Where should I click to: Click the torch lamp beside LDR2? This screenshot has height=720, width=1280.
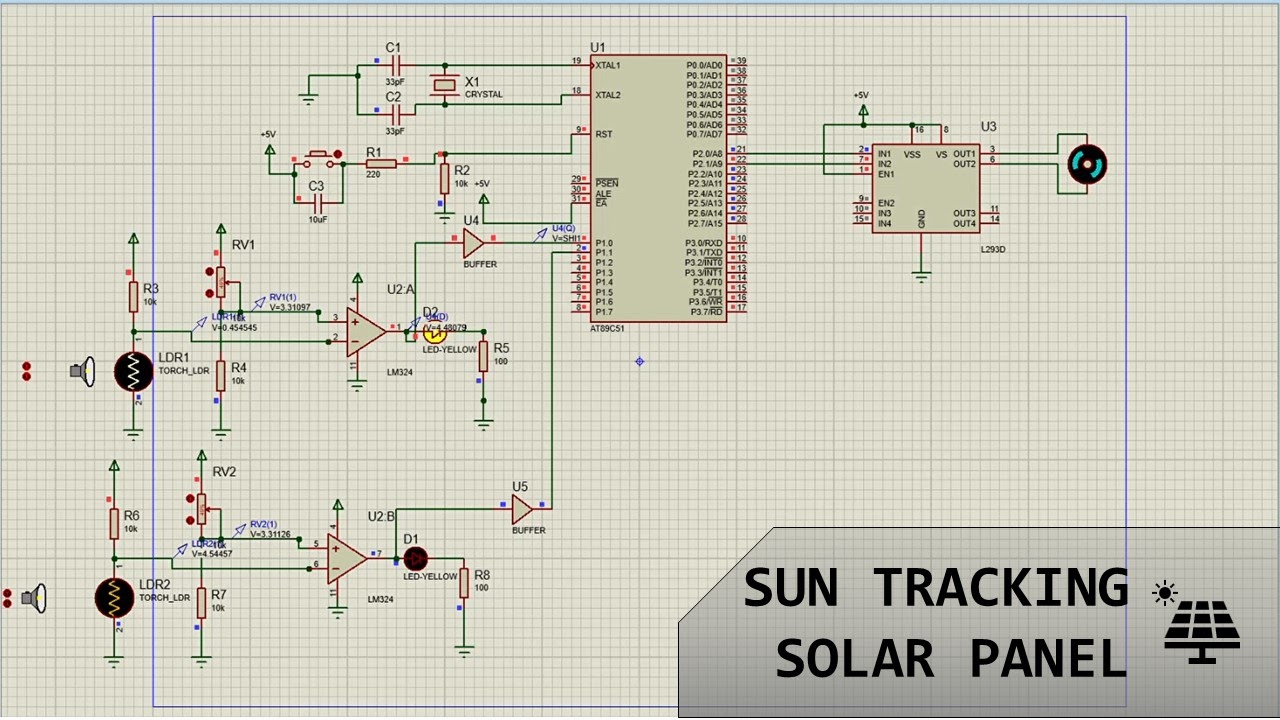coord(35,598)
